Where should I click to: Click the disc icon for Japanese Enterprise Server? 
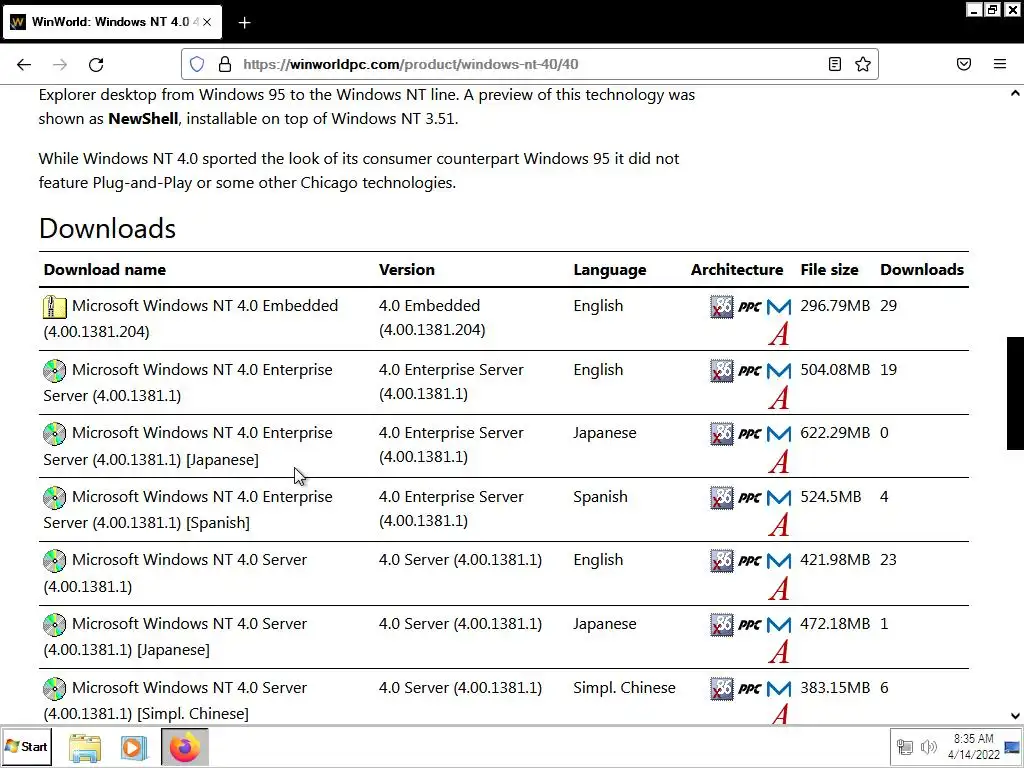pyautogui.click(x=54, y=434)
